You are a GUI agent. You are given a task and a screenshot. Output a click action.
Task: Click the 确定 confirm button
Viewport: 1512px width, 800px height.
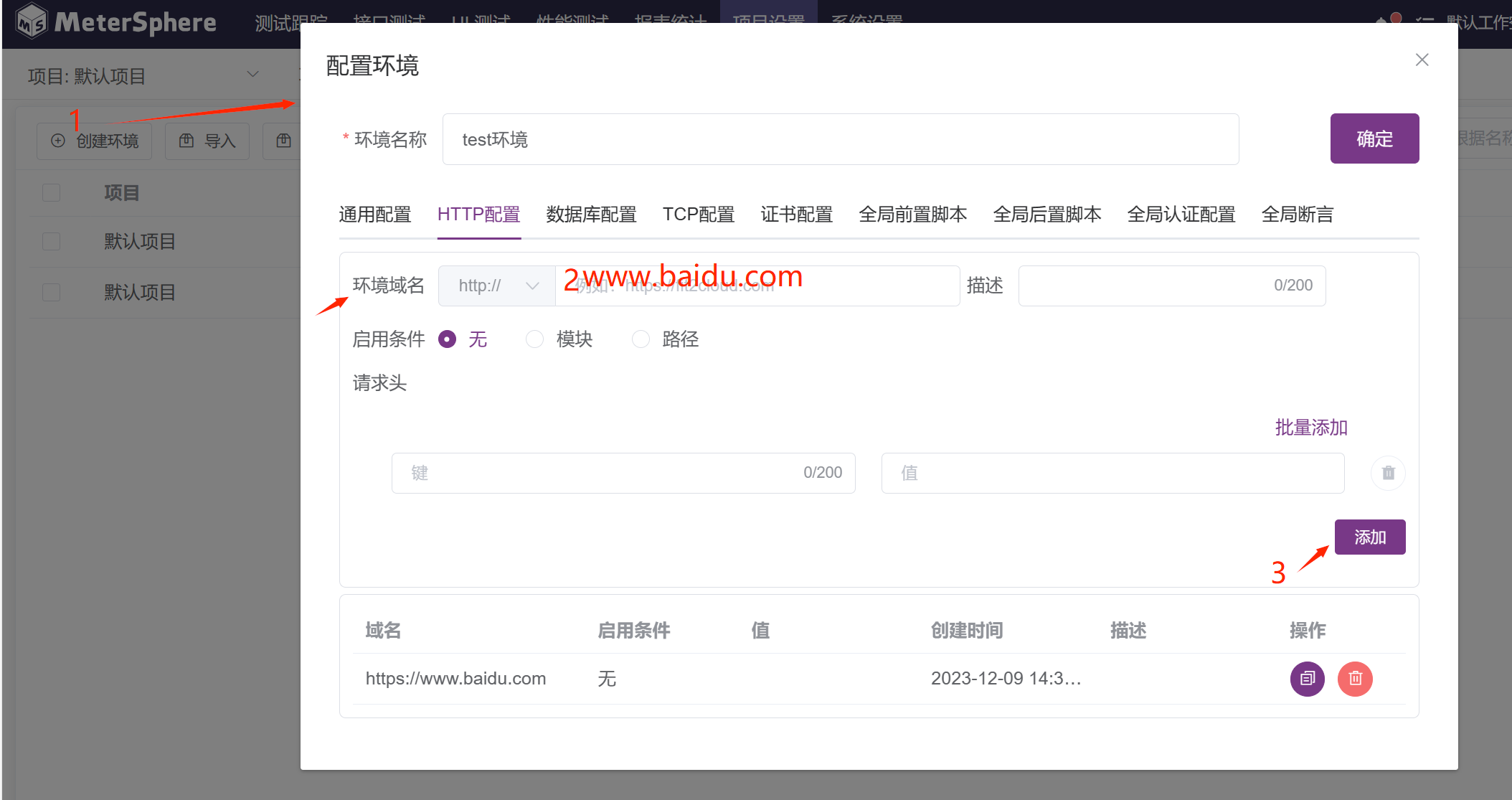(1374, 138)
